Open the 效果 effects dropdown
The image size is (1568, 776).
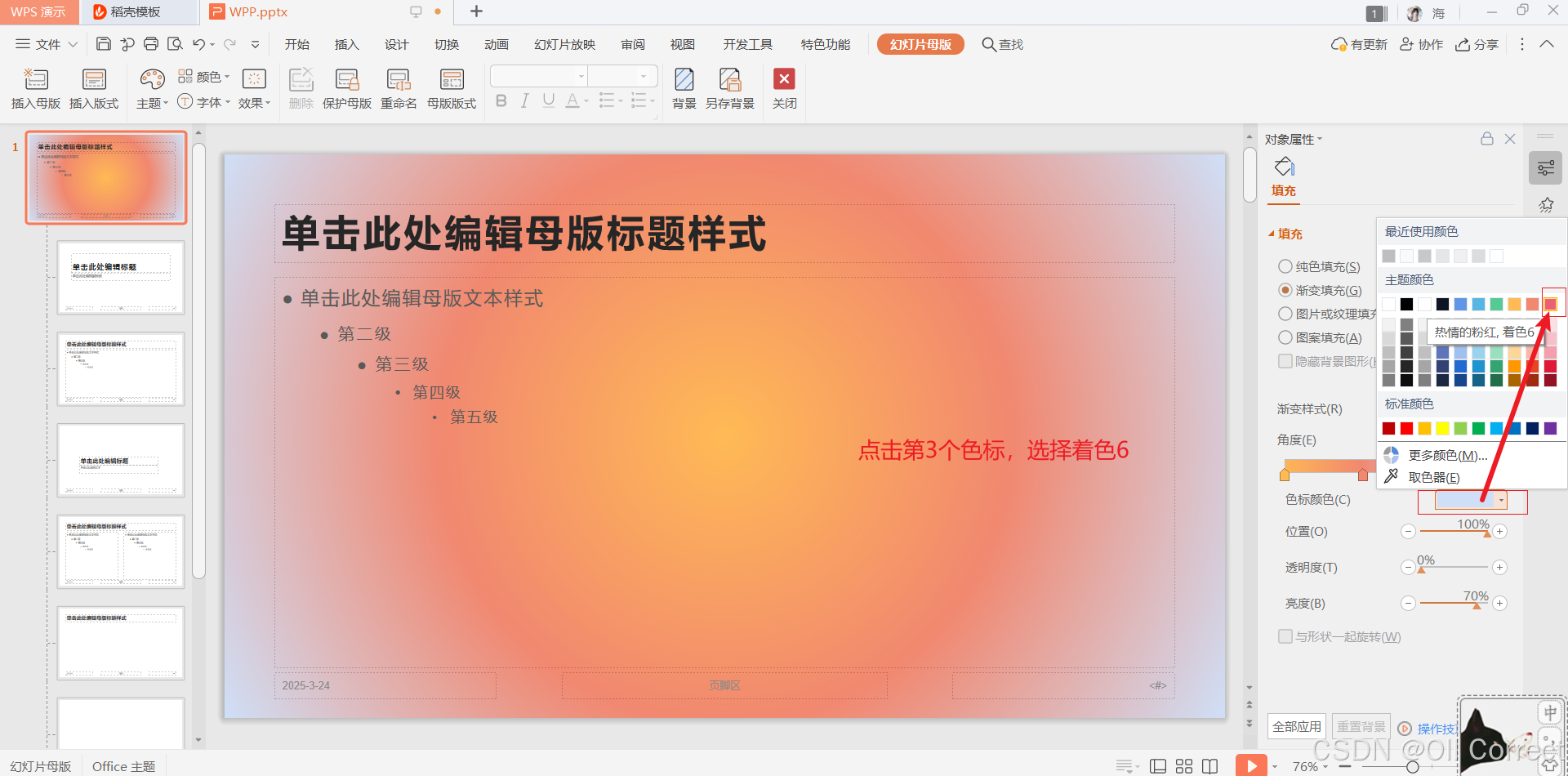click(x=254, y=103)
